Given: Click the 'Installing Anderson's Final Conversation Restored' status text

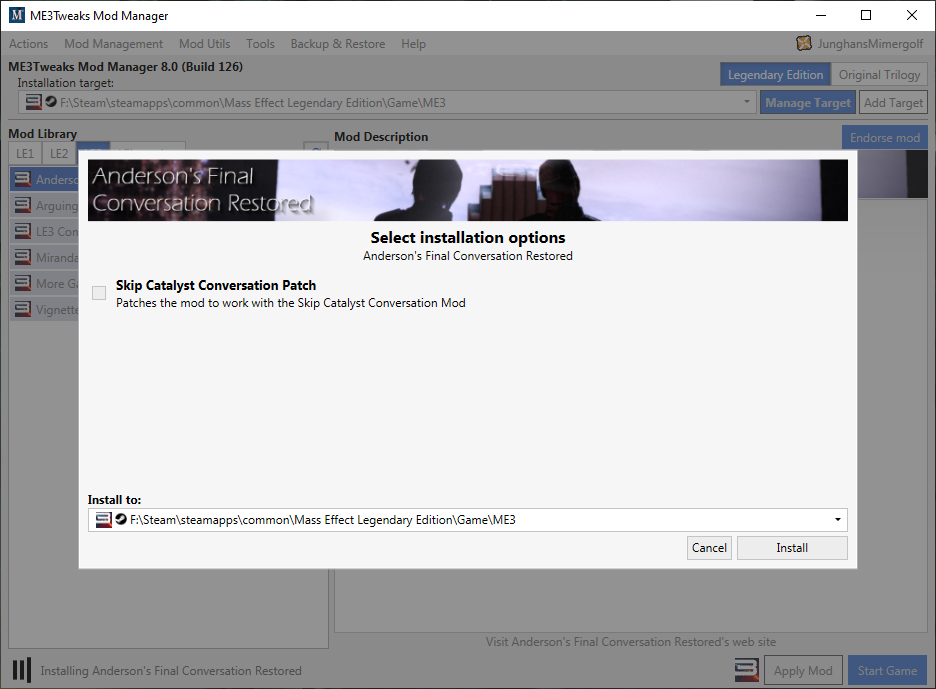Looking at the screenshot, I should coord(171,670).
